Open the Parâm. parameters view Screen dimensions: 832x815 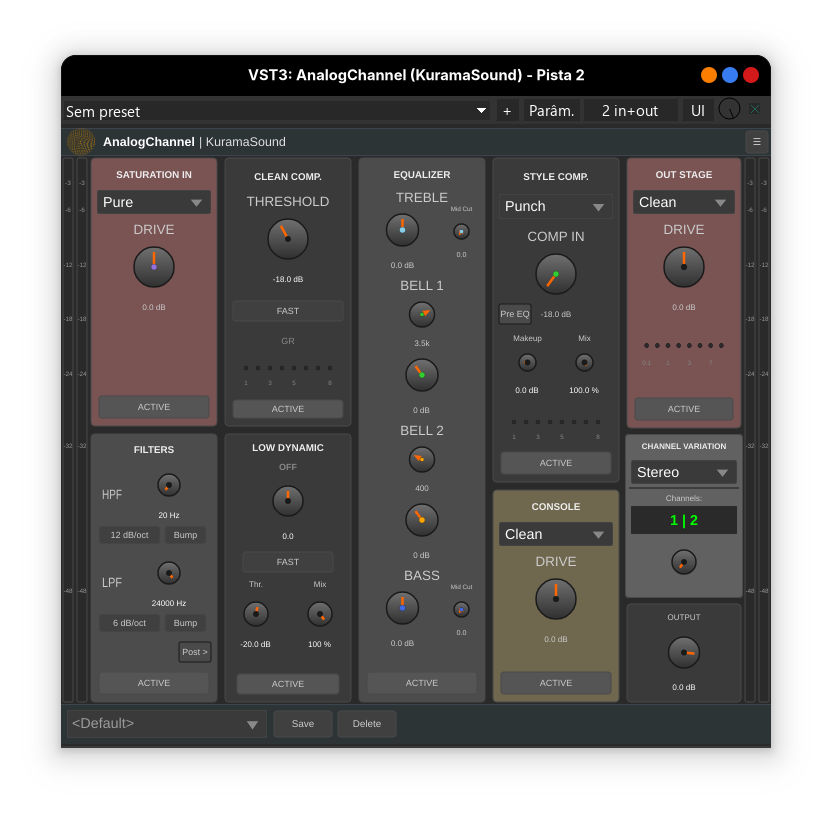point(550,110)
